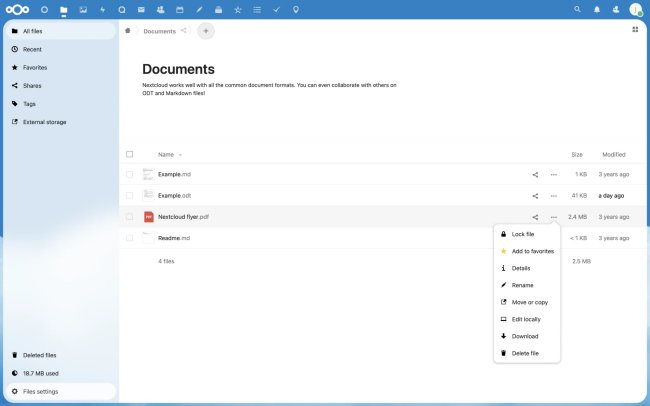This screenshot has height=406, width=650.
Task: Open the New (+) menu button
Action: point(206,31)
